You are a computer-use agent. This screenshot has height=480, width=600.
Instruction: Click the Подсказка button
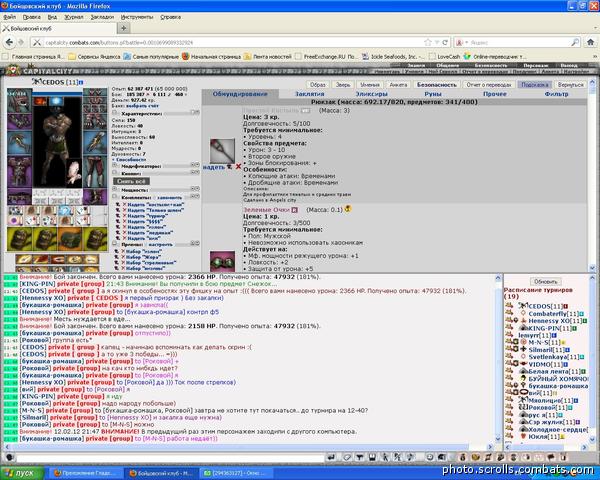click(x=535, y=85)
